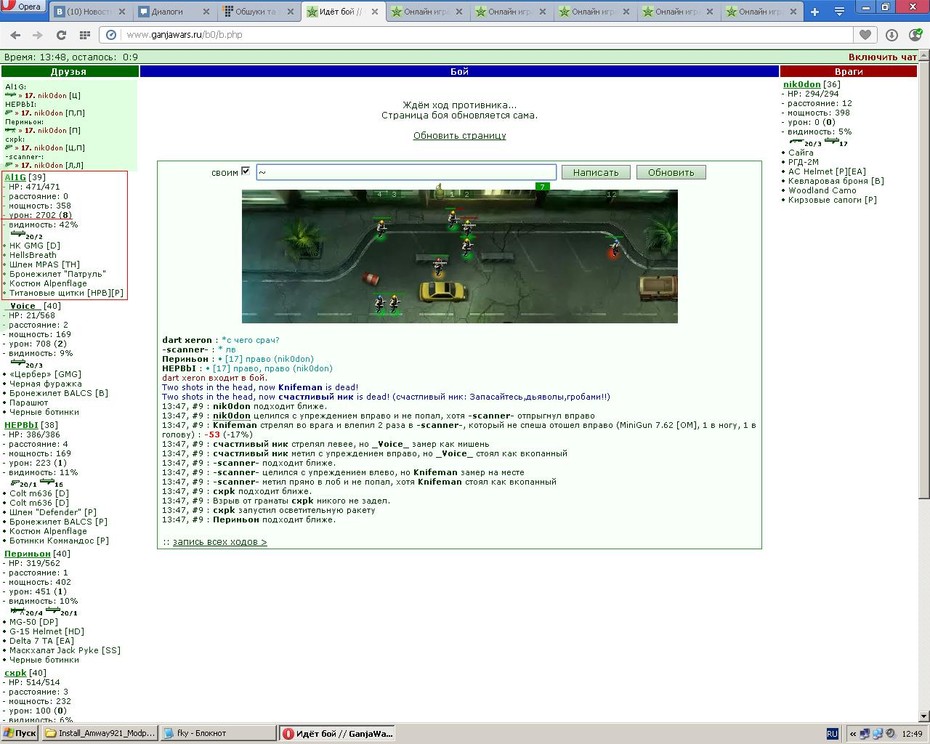Viewport: 930px width, 744px height.
Task: Click the 'РГД-2М' grenade text
Action: 803,162
